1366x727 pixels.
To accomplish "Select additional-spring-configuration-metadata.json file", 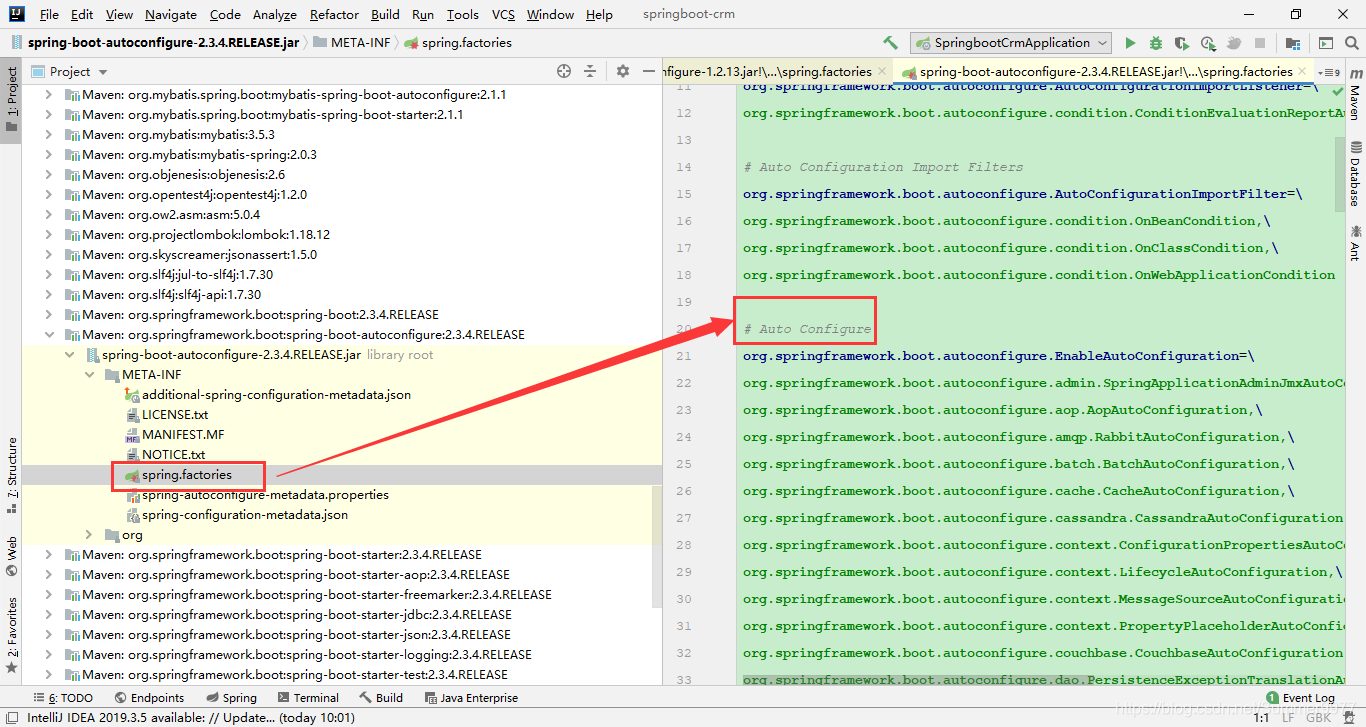I will [x=276, y=395].
